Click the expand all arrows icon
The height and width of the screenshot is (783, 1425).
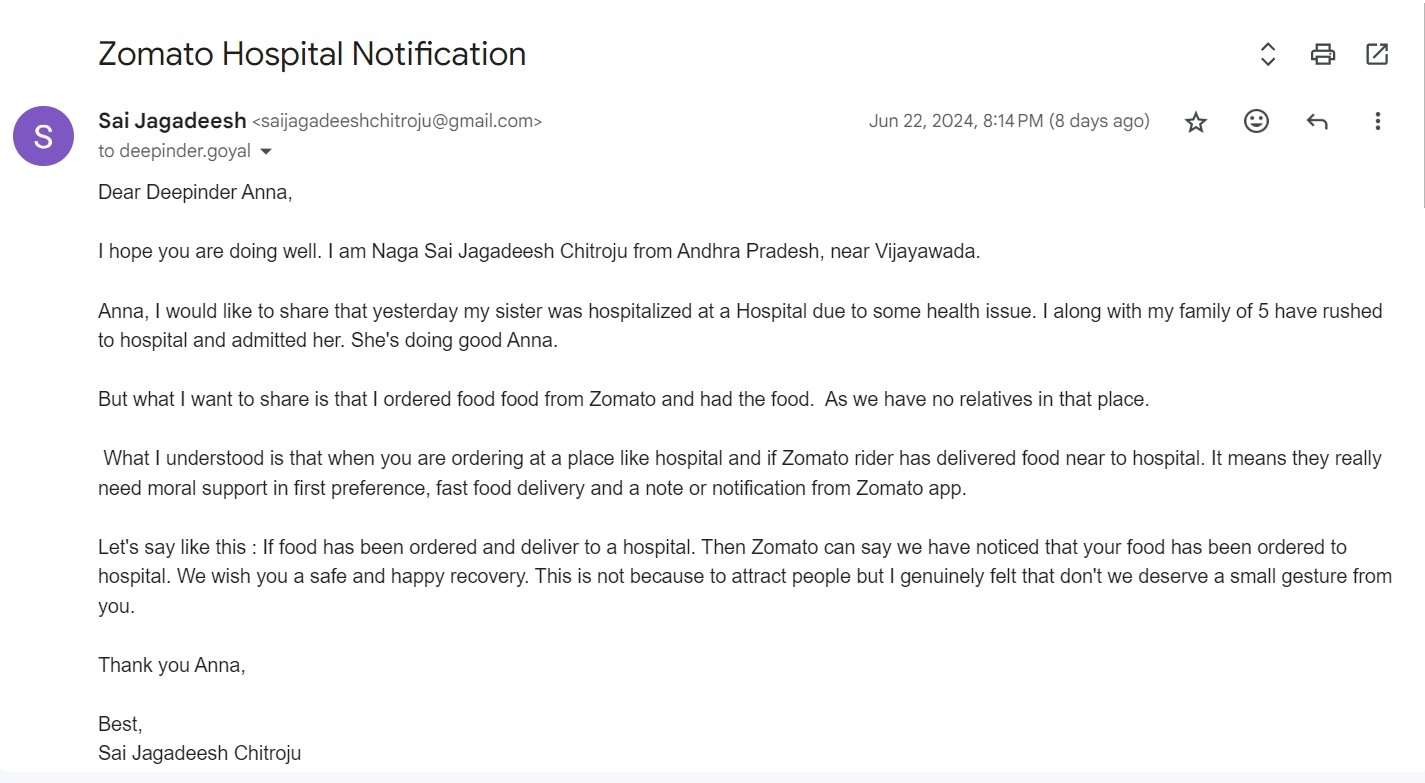(x=1268, y=54)
